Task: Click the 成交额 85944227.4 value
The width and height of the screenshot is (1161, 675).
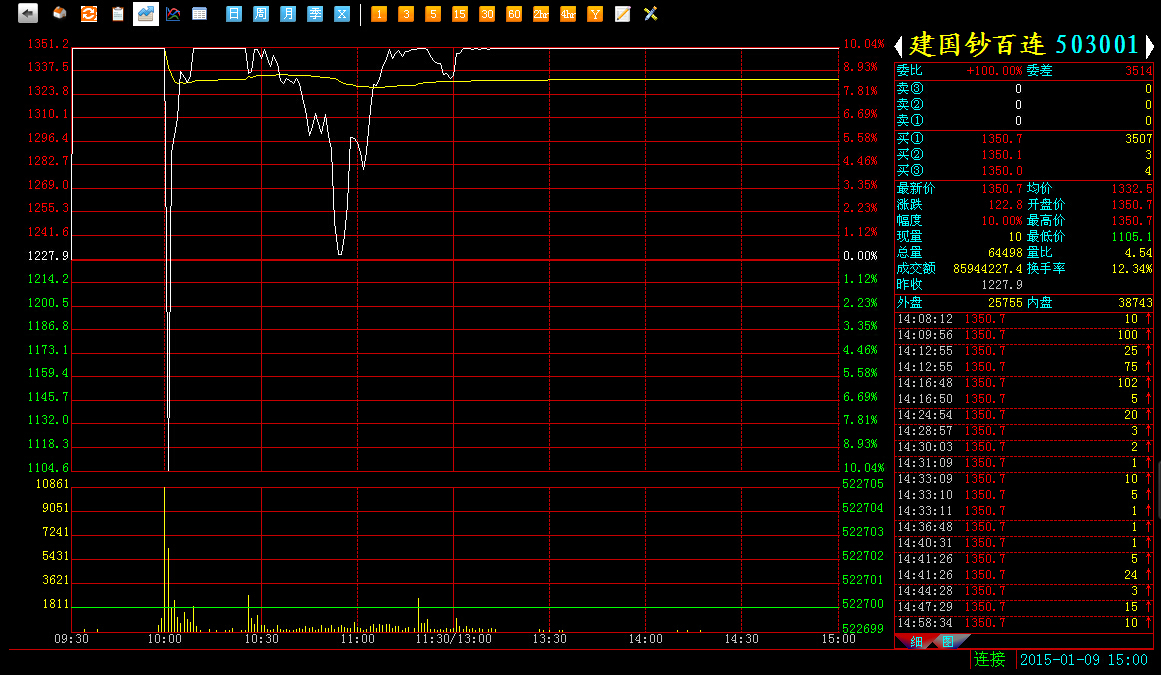Action: [988, 269]
